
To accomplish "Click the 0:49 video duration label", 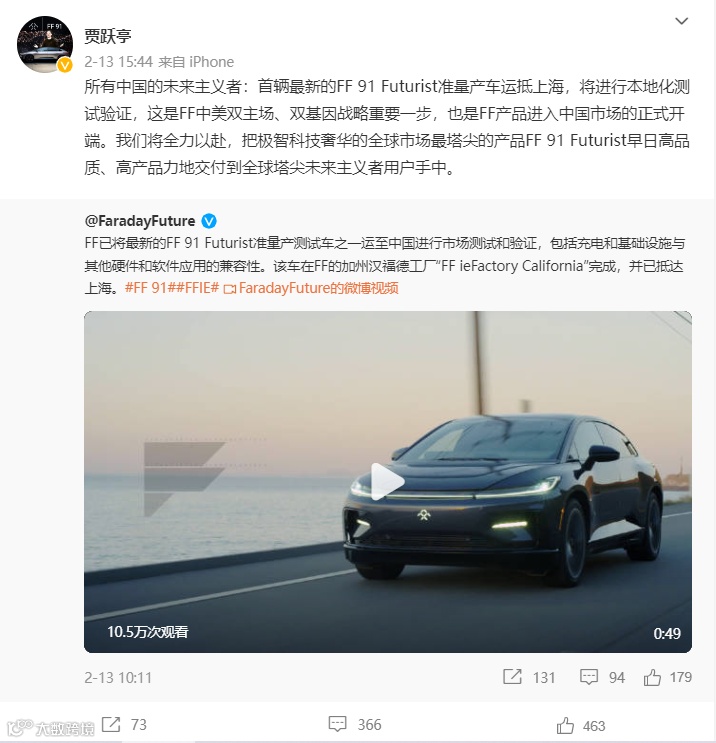I will [667, 633].
